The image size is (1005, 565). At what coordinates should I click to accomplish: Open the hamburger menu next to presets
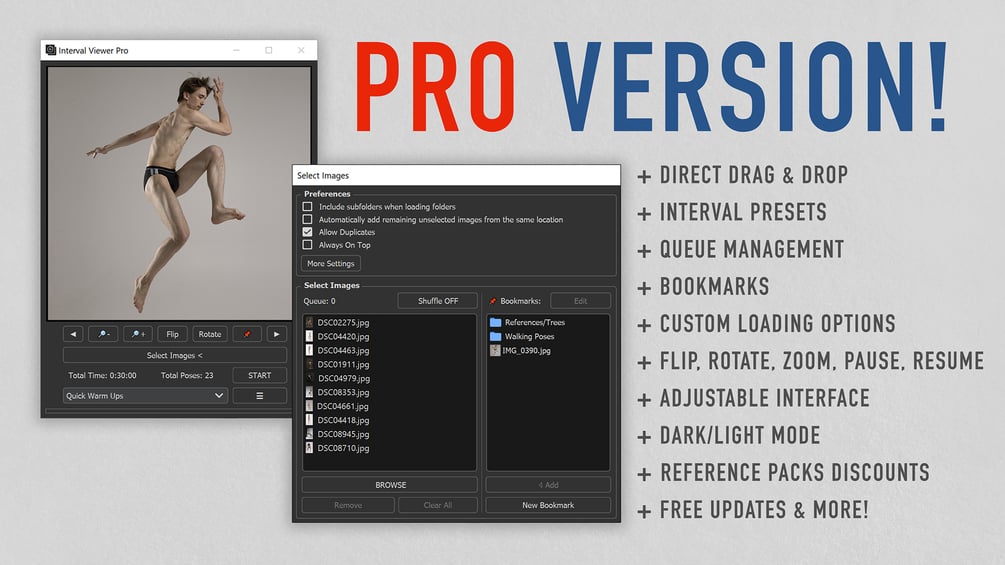click(259, 395)
